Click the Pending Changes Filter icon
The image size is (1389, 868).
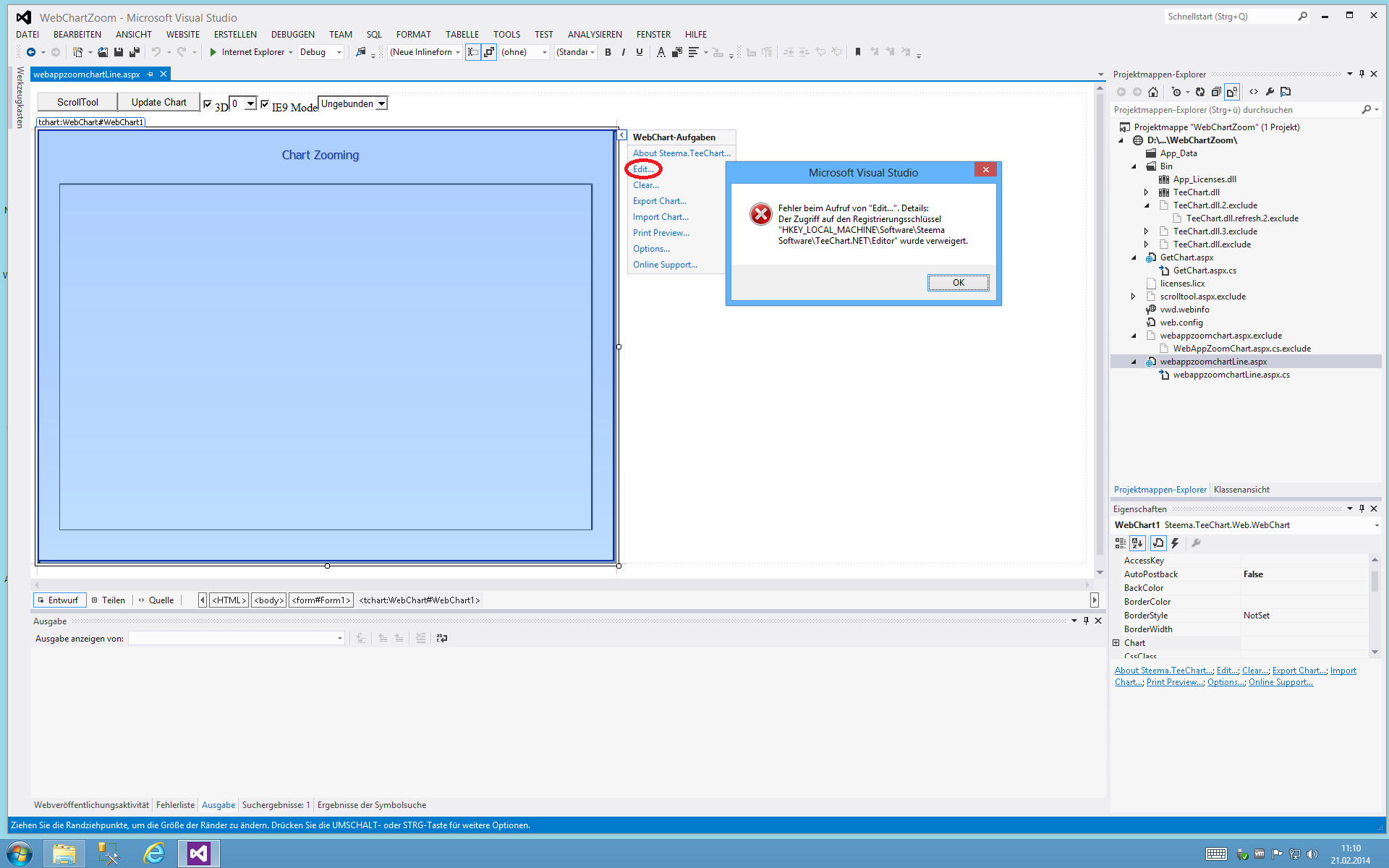1177,92
